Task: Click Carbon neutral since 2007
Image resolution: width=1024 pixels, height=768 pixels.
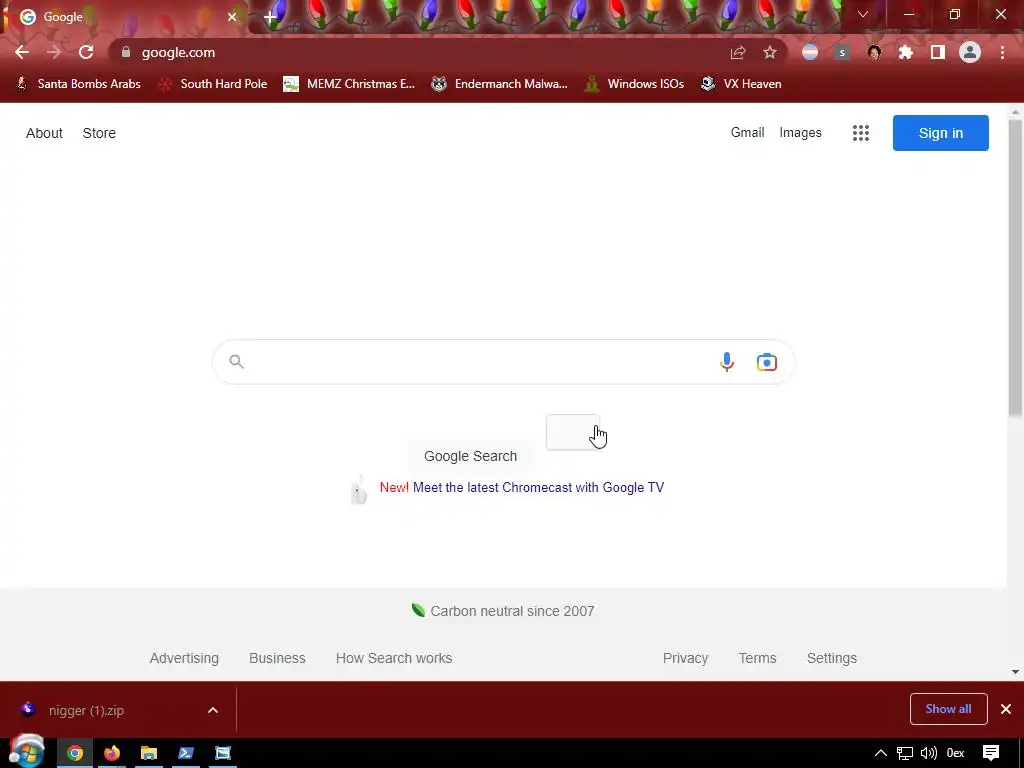Action: [512, 611]
